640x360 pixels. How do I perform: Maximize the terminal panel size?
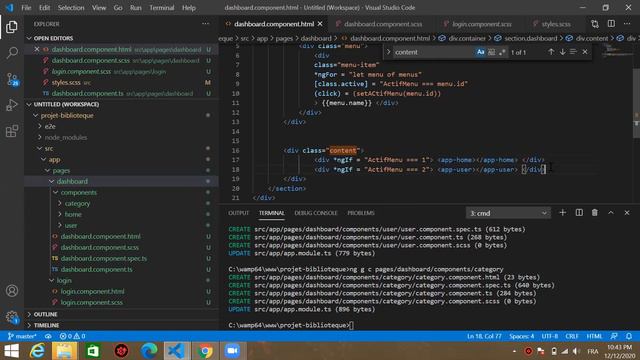[x=611, y=213]
